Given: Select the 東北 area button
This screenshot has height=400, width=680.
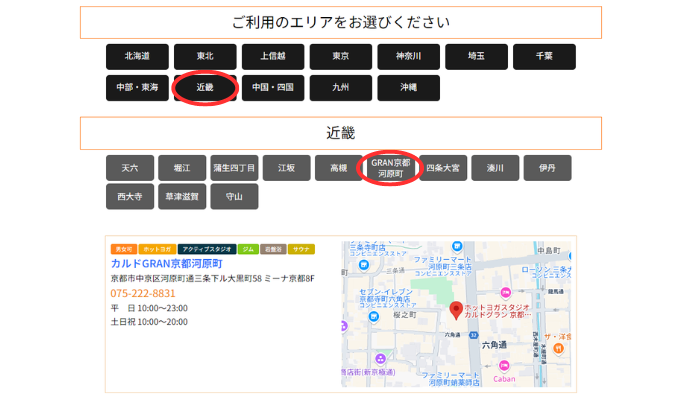Looking at the screenshot, I should click(205, 56).
